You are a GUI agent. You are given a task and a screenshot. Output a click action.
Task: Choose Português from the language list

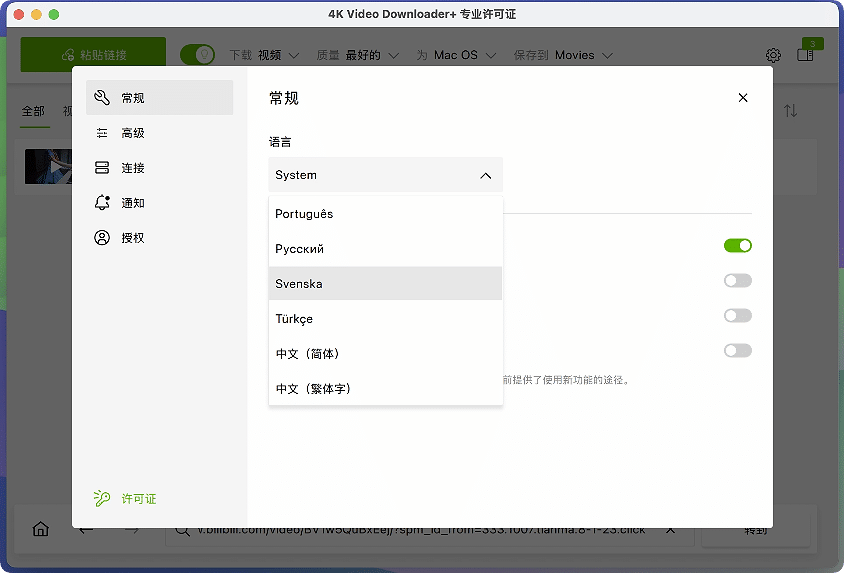click(385, 214)
